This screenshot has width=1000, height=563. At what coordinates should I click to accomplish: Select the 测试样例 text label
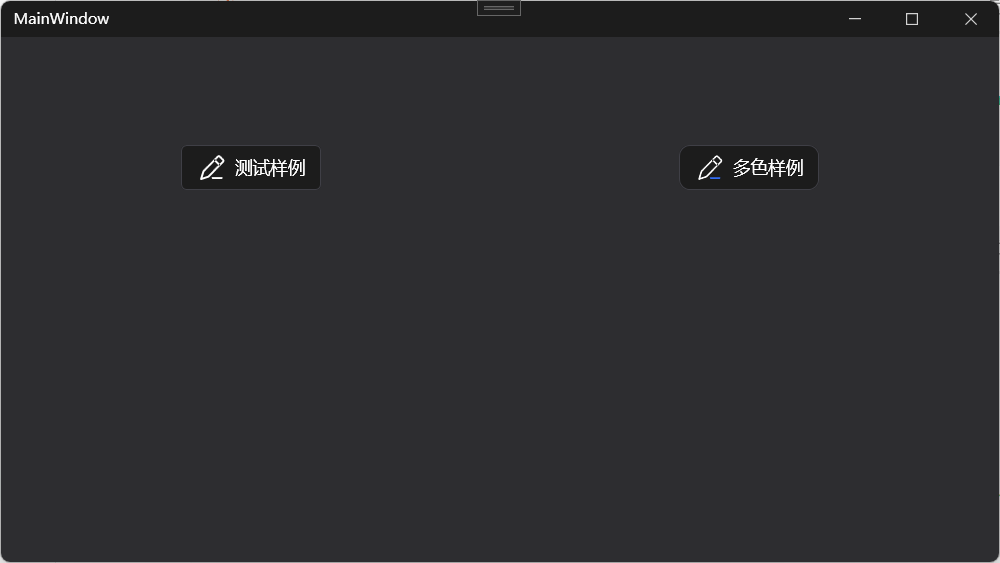pos(270,168)
